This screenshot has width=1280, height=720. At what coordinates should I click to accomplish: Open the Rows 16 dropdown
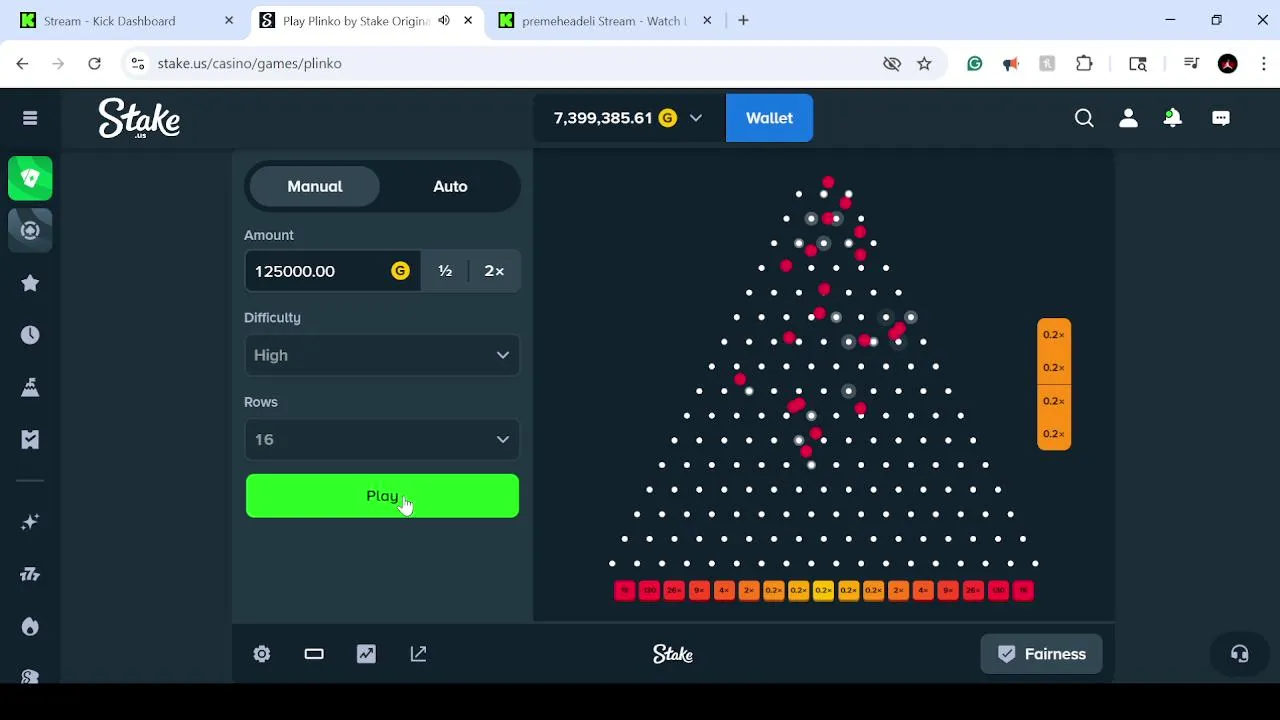tap(382, 440)
